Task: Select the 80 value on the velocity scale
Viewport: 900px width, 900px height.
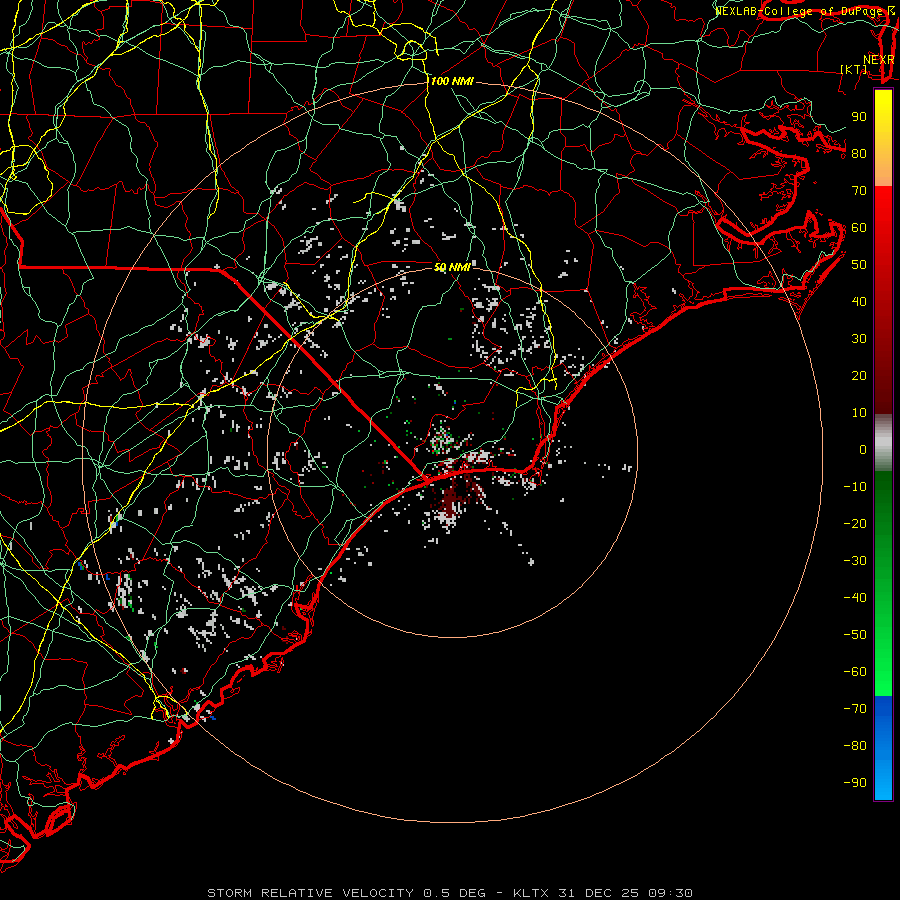Action: pos(859,154)
